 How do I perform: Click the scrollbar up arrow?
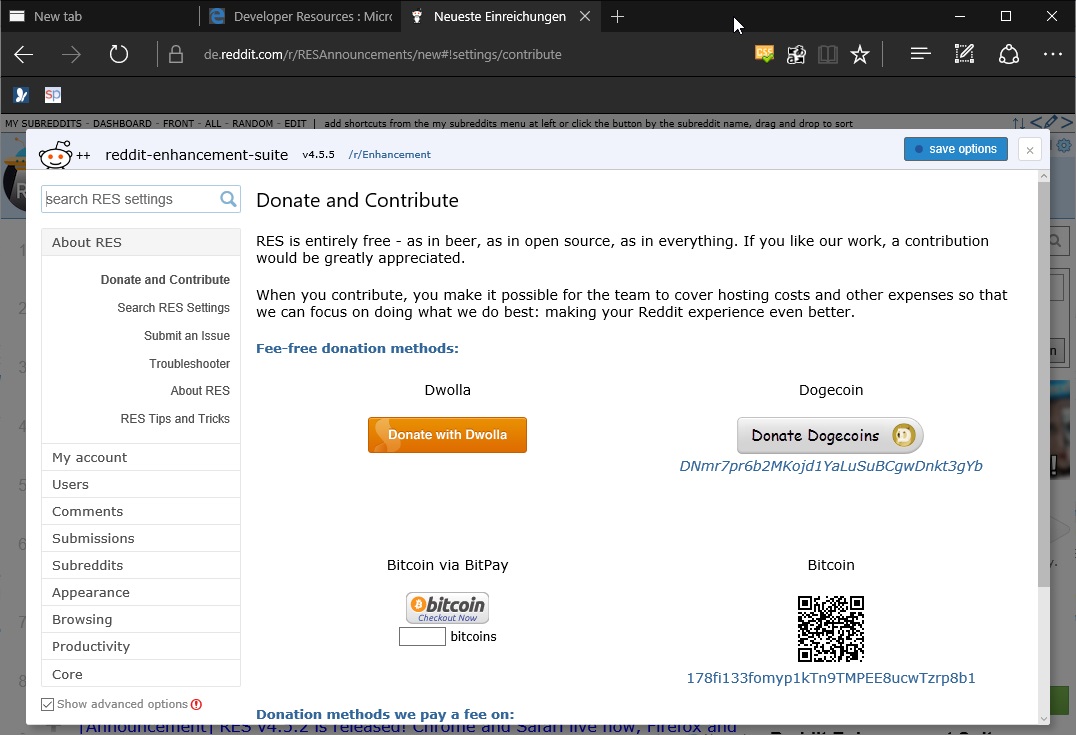click(1044, 176)
